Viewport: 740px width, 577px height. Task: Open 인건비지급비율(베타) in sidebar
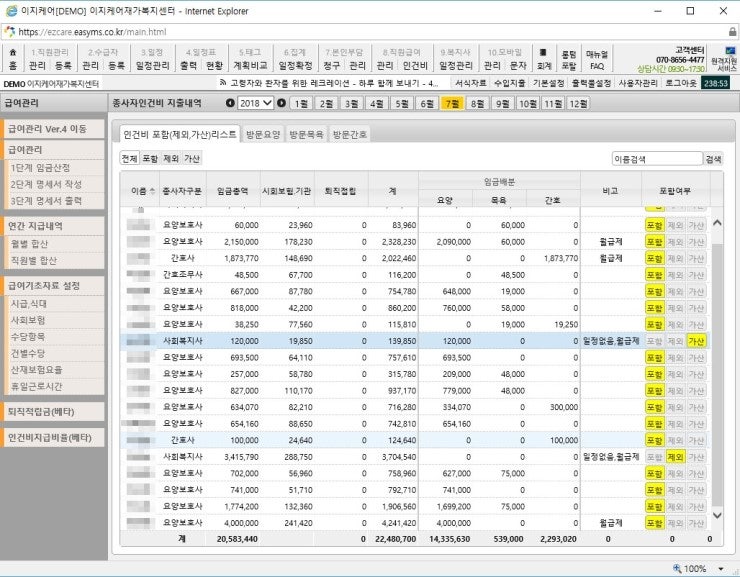click(53, 437)
